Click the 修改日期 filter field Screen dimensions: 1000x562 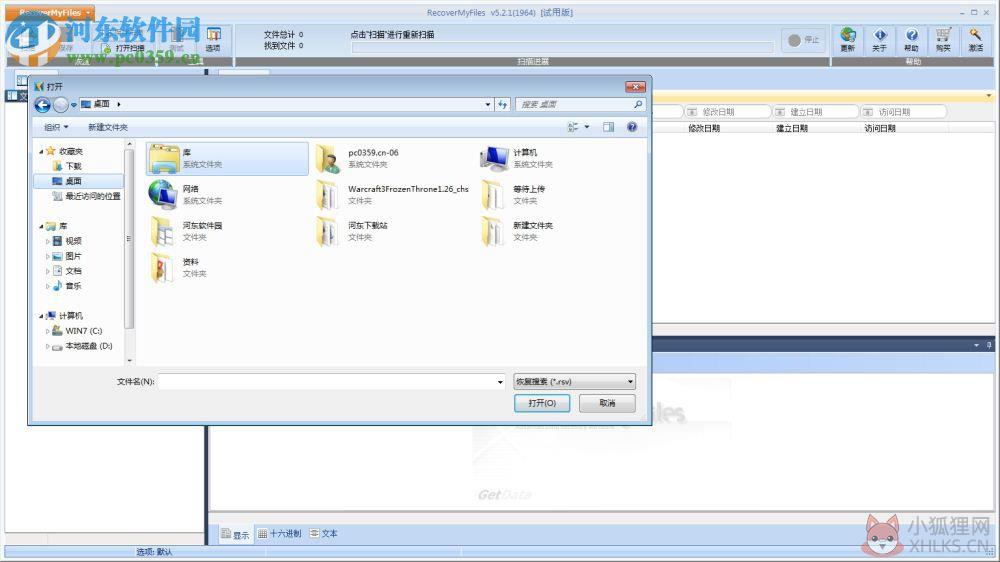[728, 112]
